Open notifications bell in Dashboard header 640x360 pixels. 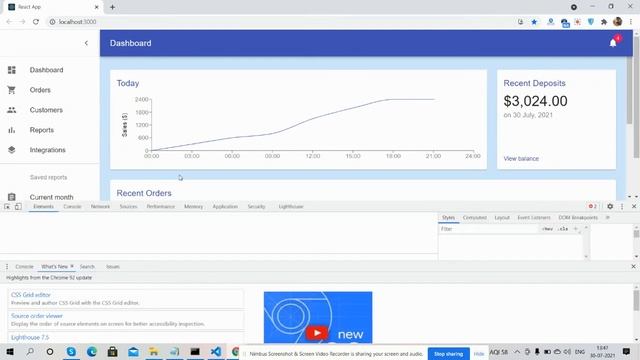613,43
